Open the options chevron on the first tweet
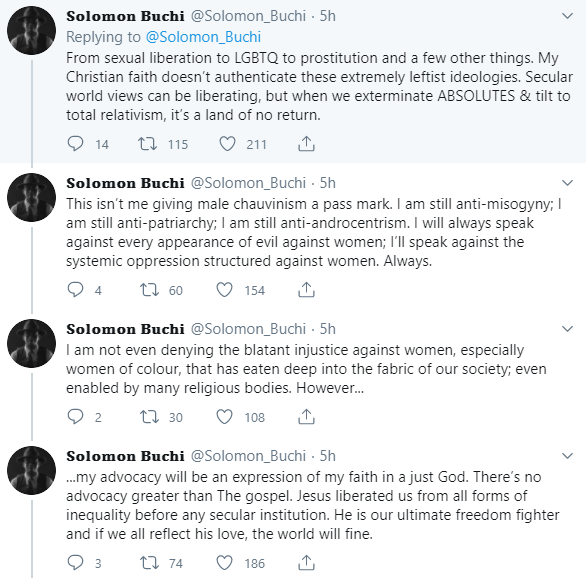The width and height of the screenshot is (586, 578). [567, 16]
